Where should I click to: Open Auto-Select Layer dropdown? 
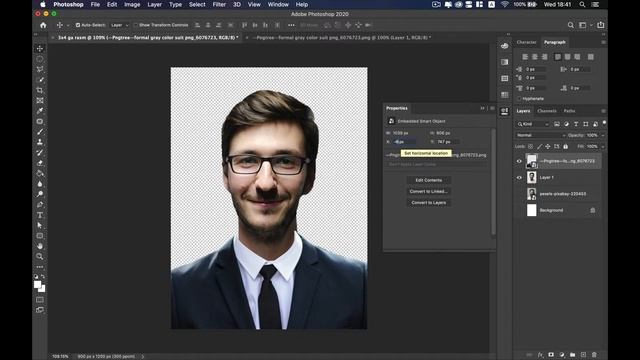point(120,25)
